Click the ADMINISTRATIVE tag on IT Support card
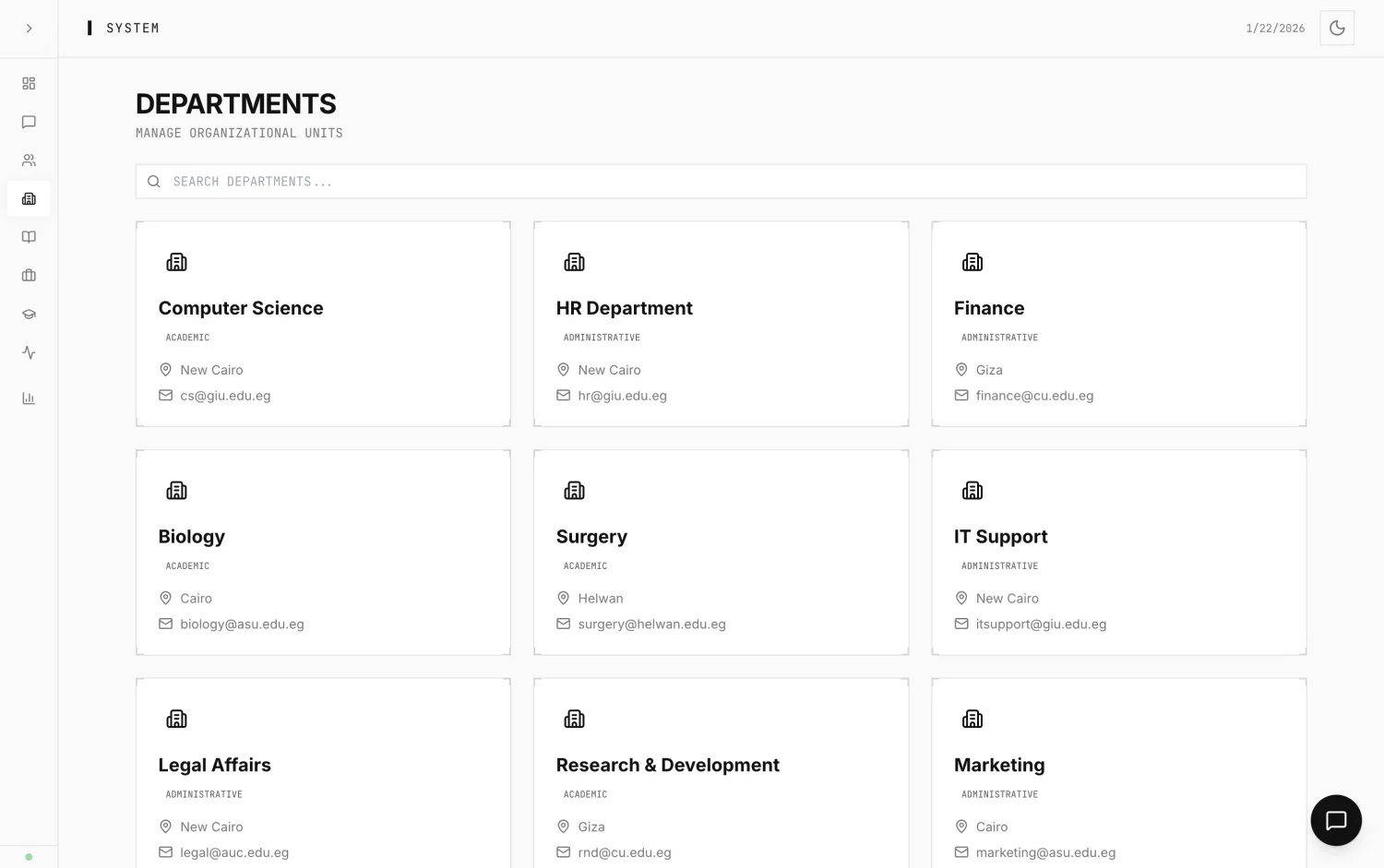The width and height of the screenshot is (1384, 868). [x=1000, y=566]
